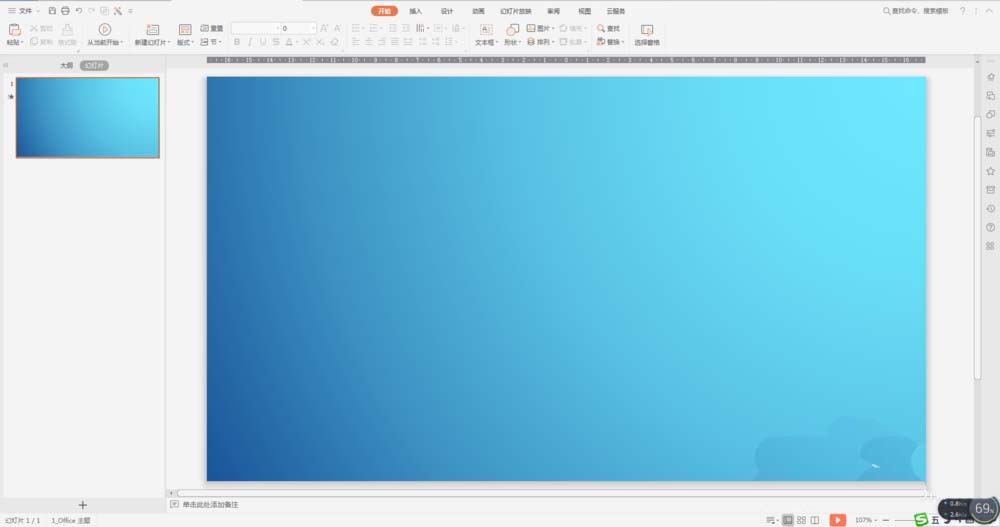Open the font color dropdown arrow

(297, 42)
